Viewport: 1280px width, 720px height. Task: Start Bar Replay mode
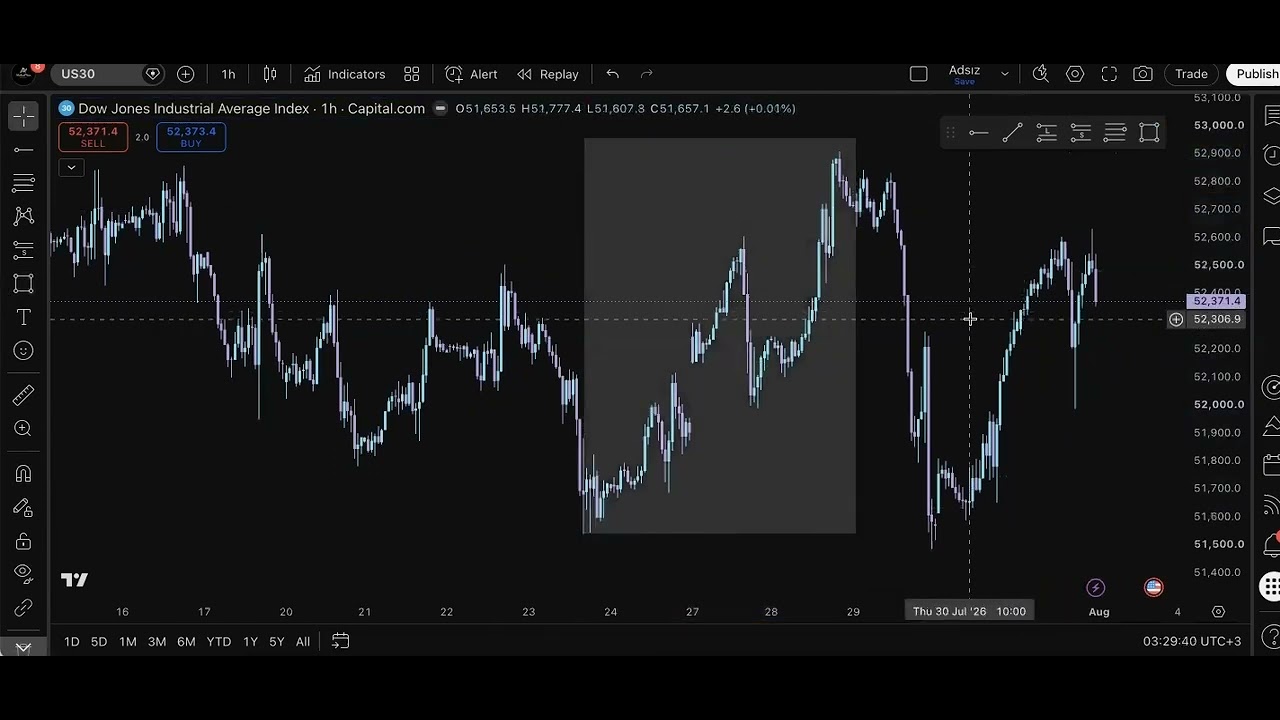tap(547, 74)
